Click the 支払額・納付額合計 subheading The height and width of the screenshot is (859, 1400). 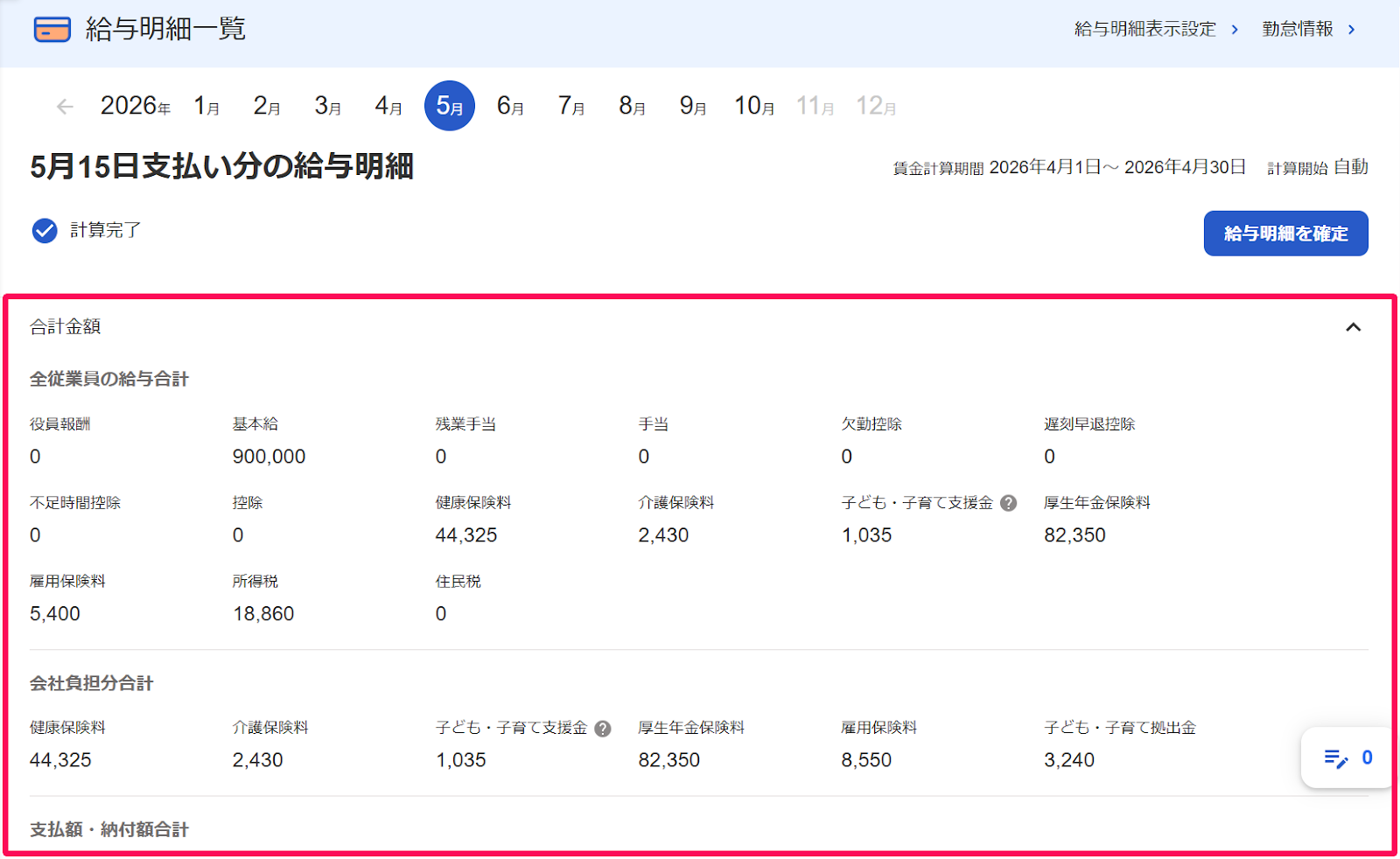coord(109,829)
